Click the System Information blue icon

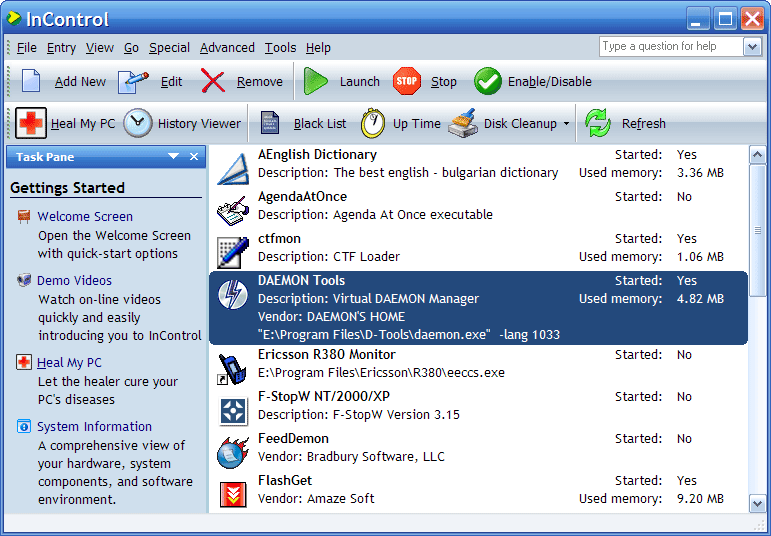pos(24,426)
